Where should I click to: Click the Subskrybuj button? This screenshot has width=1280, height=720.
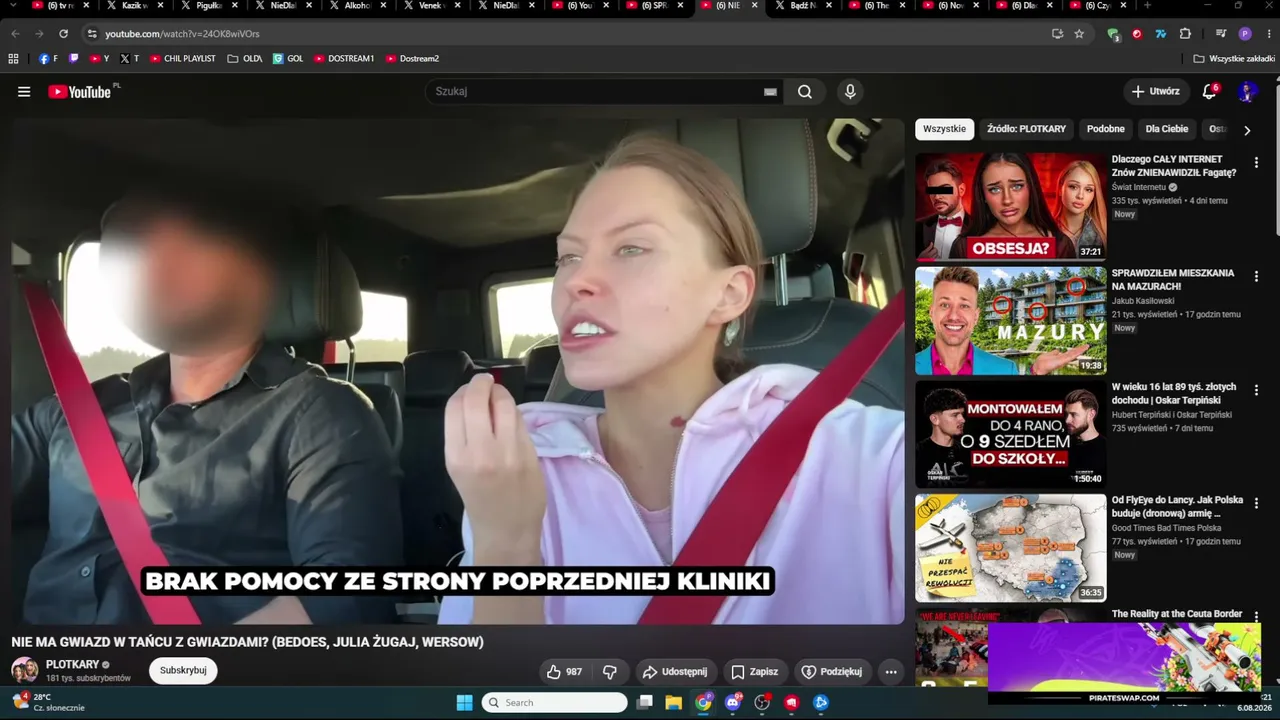(x=183, y=670)
